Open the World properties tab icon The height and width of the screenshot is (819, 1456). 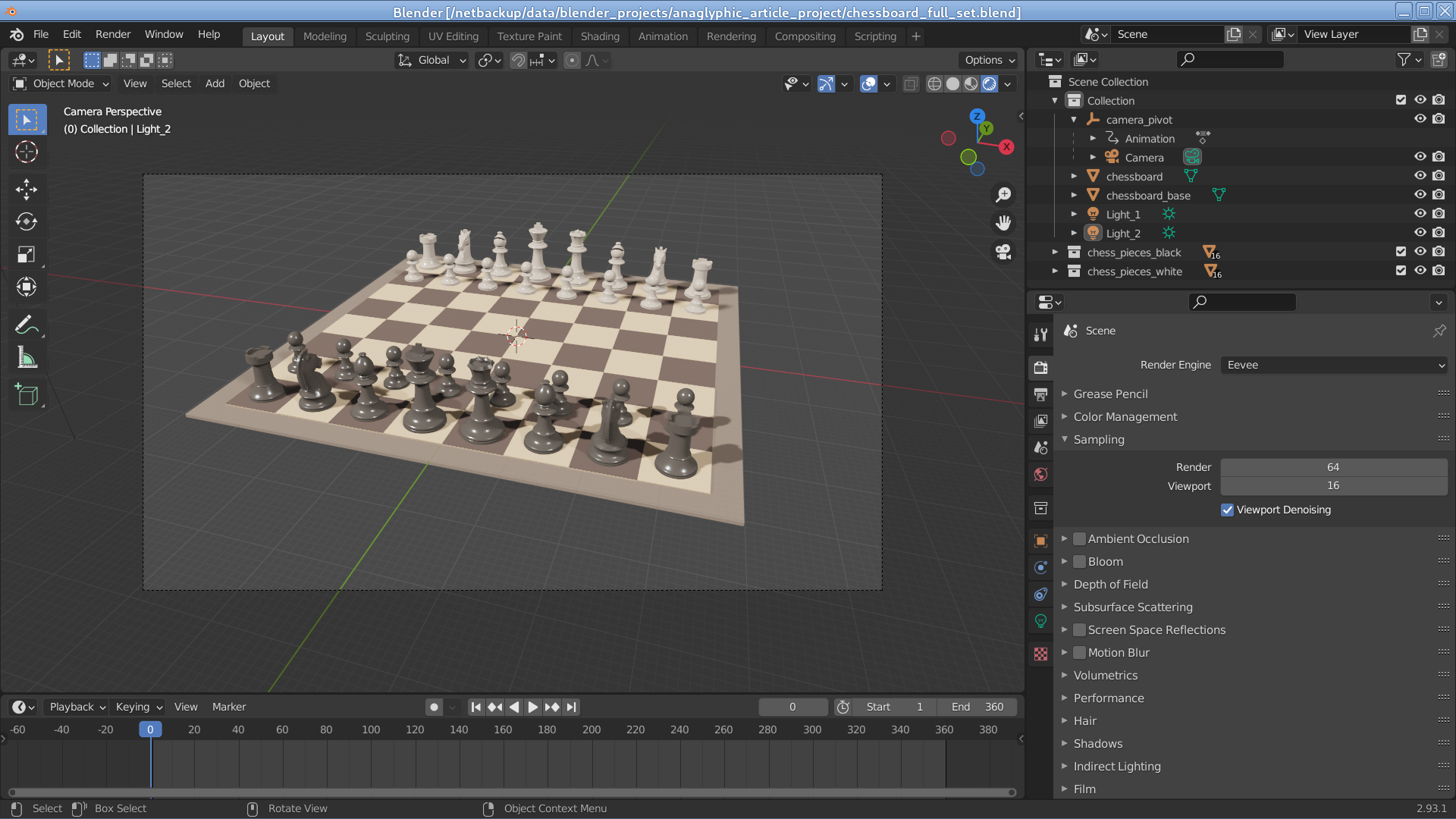[x=1040, y=475]
